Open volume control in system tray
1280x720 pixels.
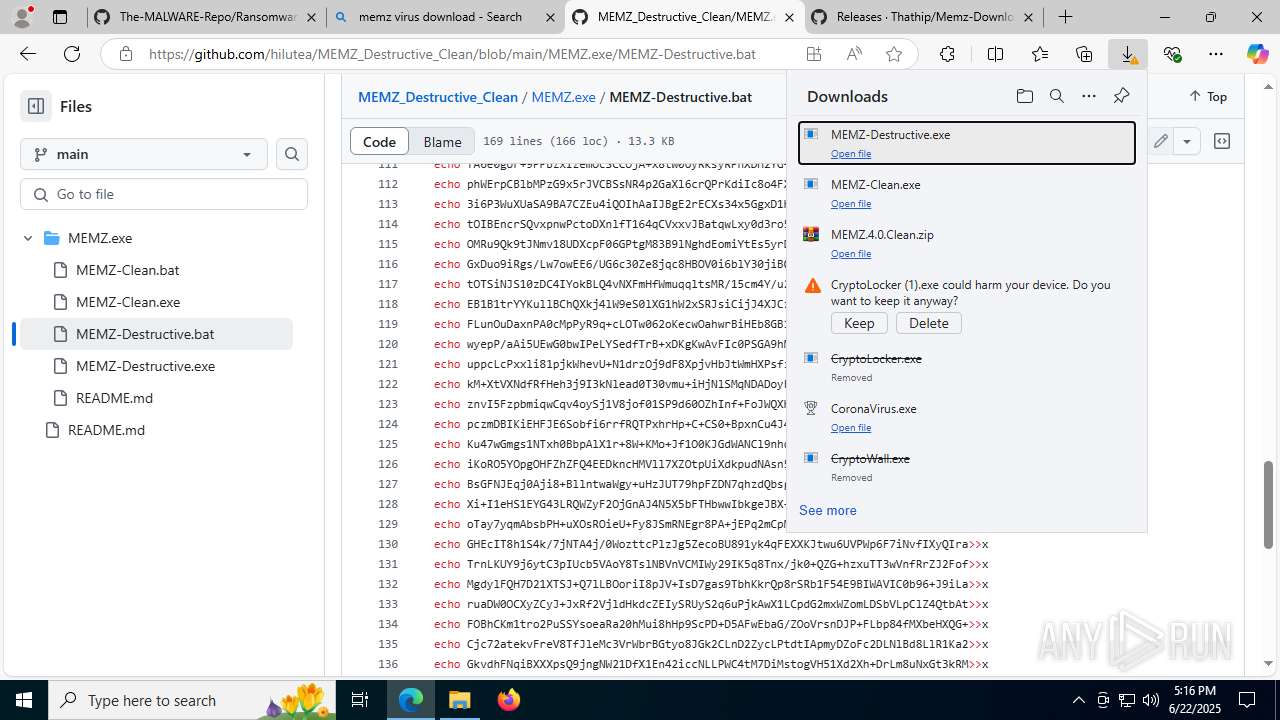click(x=1151, y=700)
